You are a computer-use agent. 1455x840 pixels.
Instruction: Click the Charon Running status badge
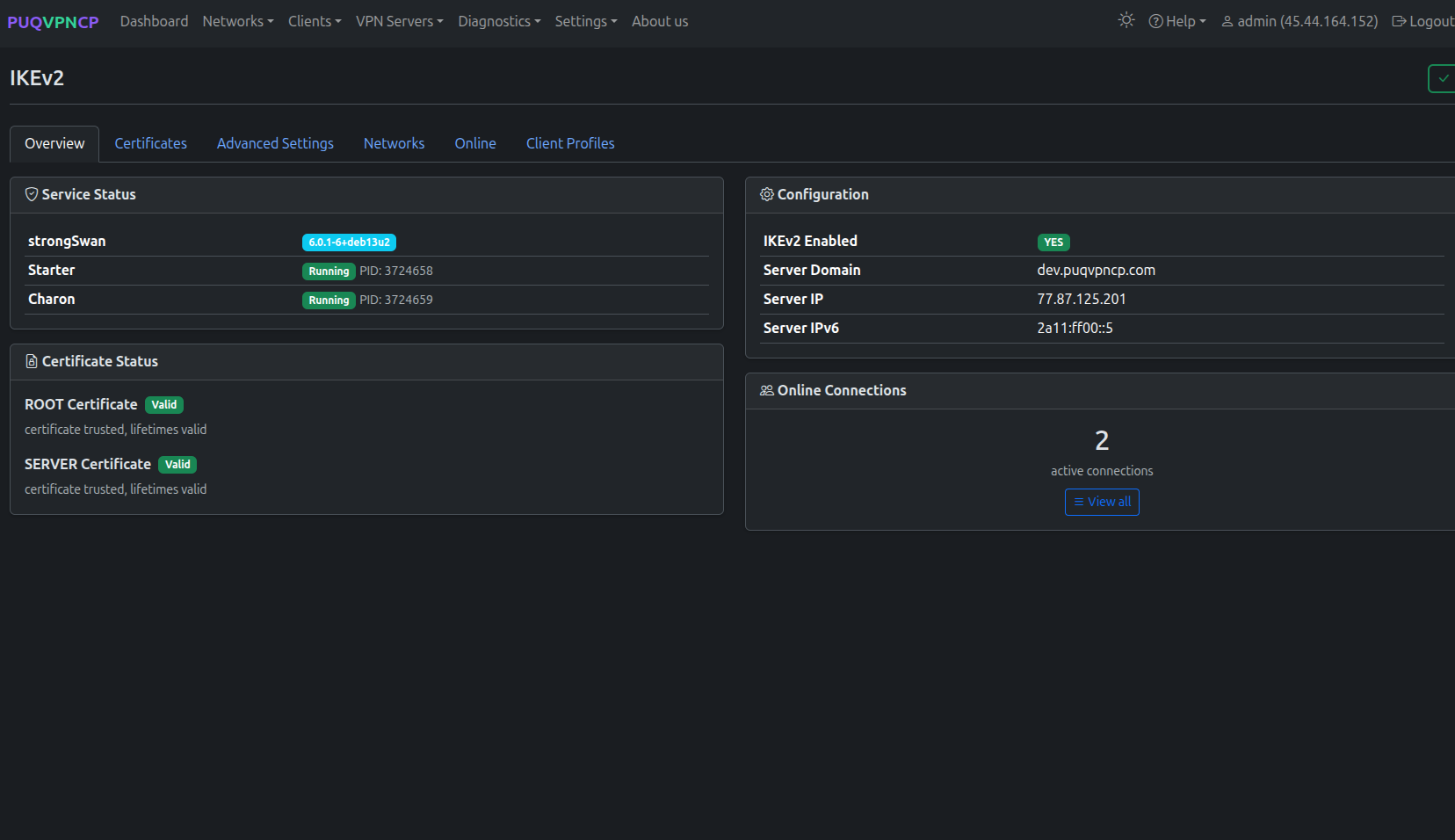tap(329, 301)
